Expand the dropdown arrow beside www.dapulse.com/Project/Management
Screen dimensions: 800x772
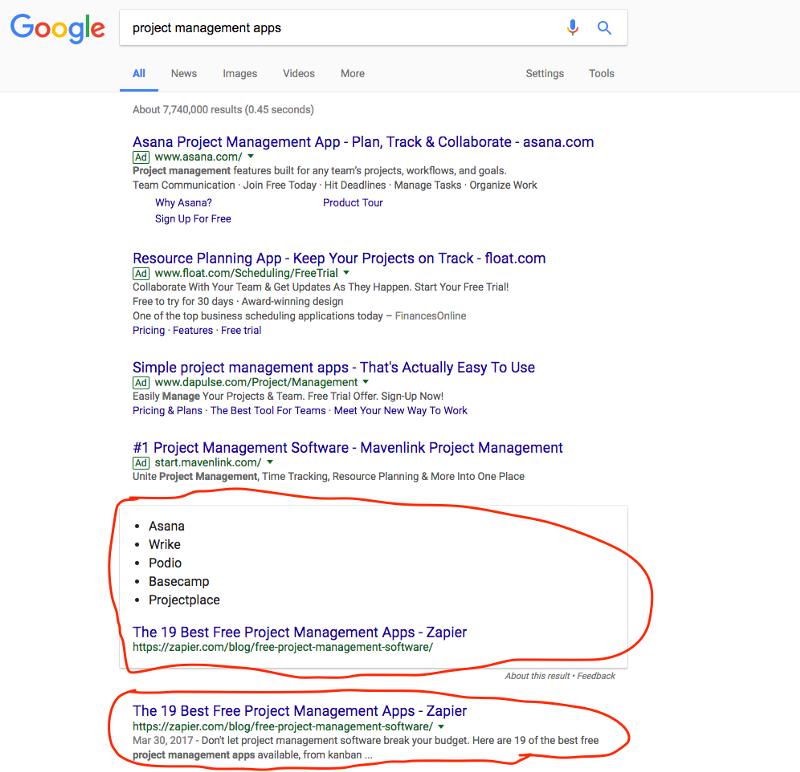coord(366,382)
